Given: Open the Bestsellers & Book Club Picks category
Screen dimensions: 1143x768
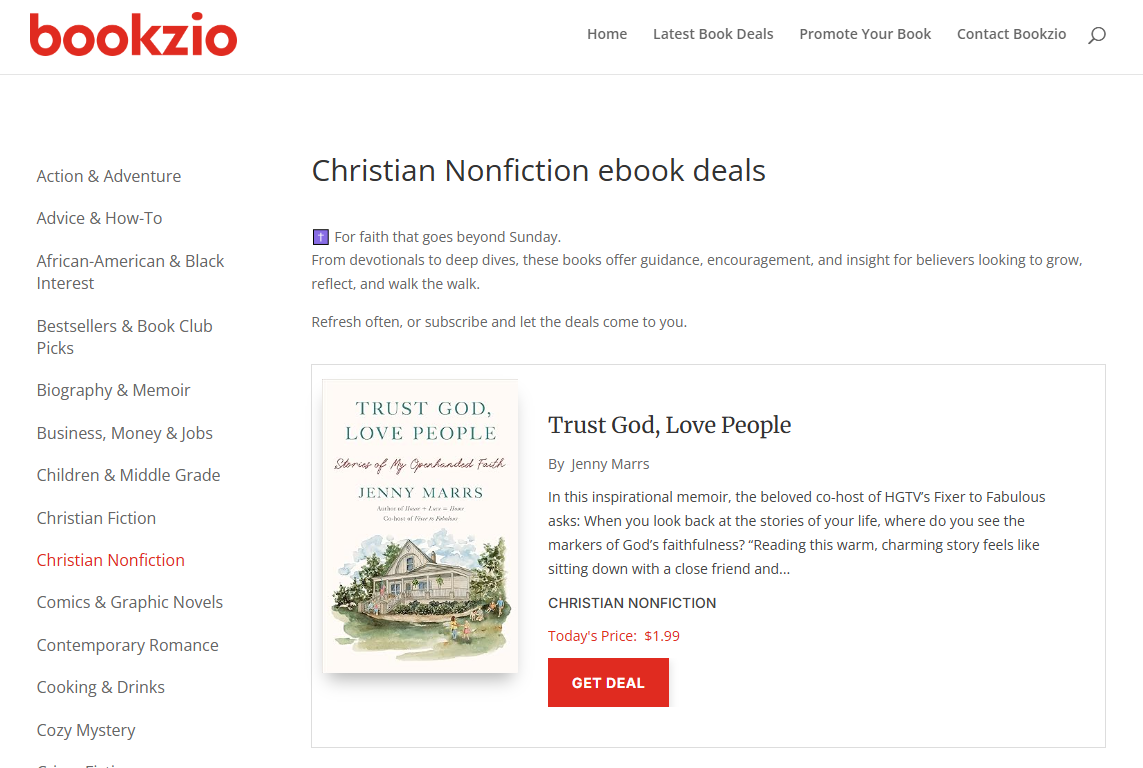Looking at the screenshot, I should [124, 336].
